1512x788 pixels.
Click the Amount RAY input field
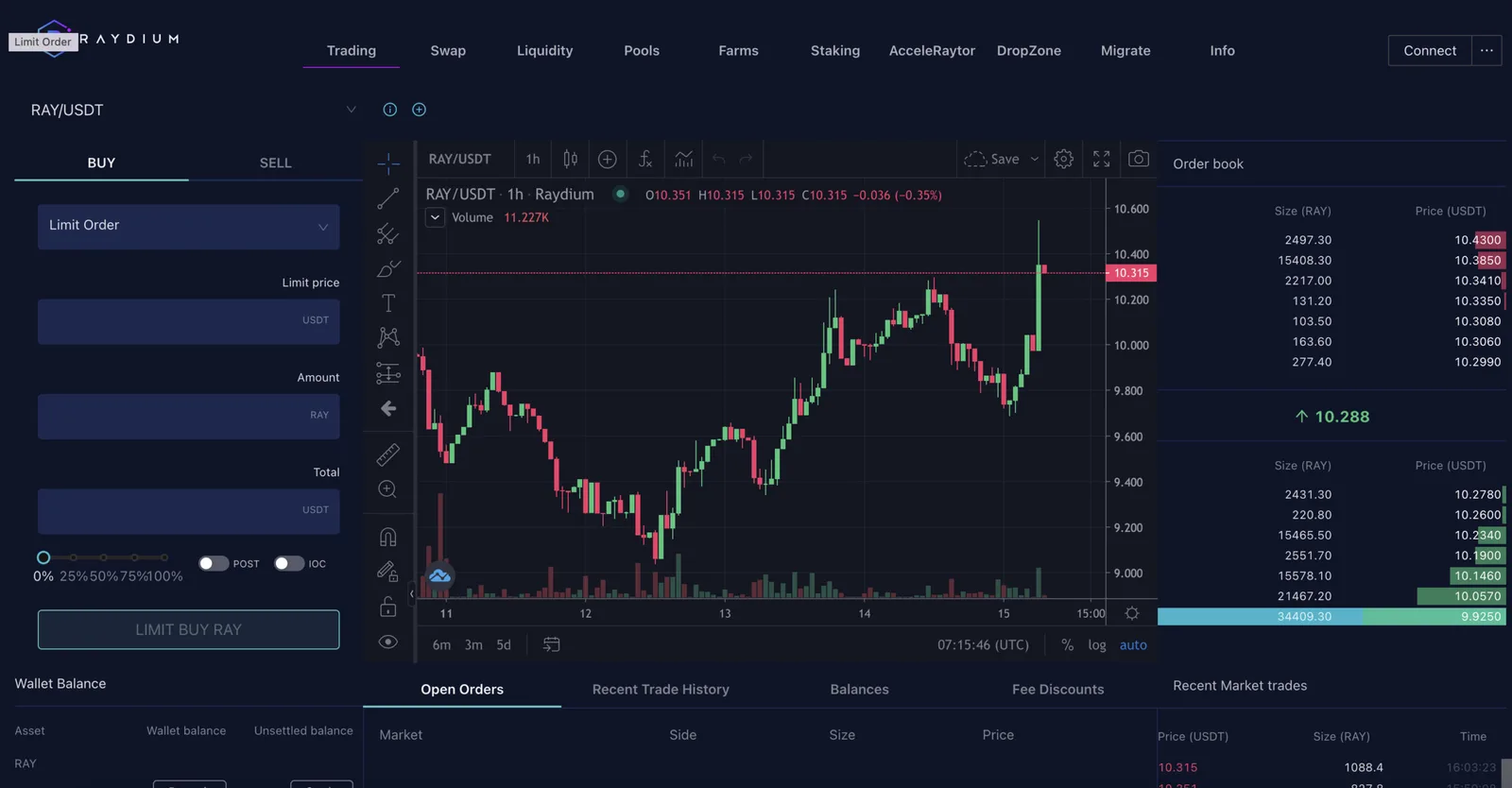click(x=188, y=416)
